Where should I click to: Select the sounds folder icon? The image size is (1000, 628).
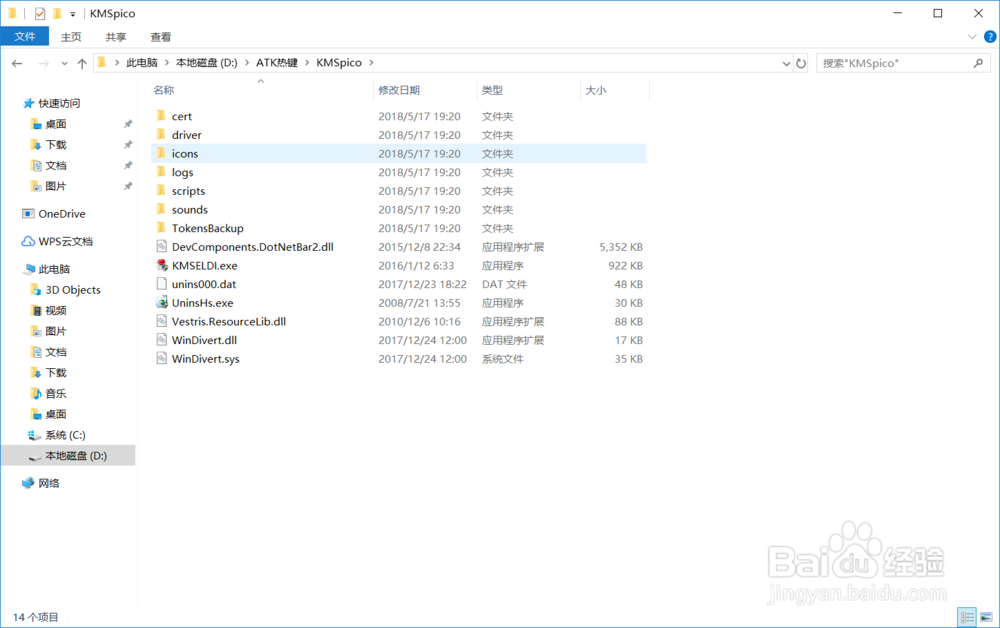coord(161,209)
